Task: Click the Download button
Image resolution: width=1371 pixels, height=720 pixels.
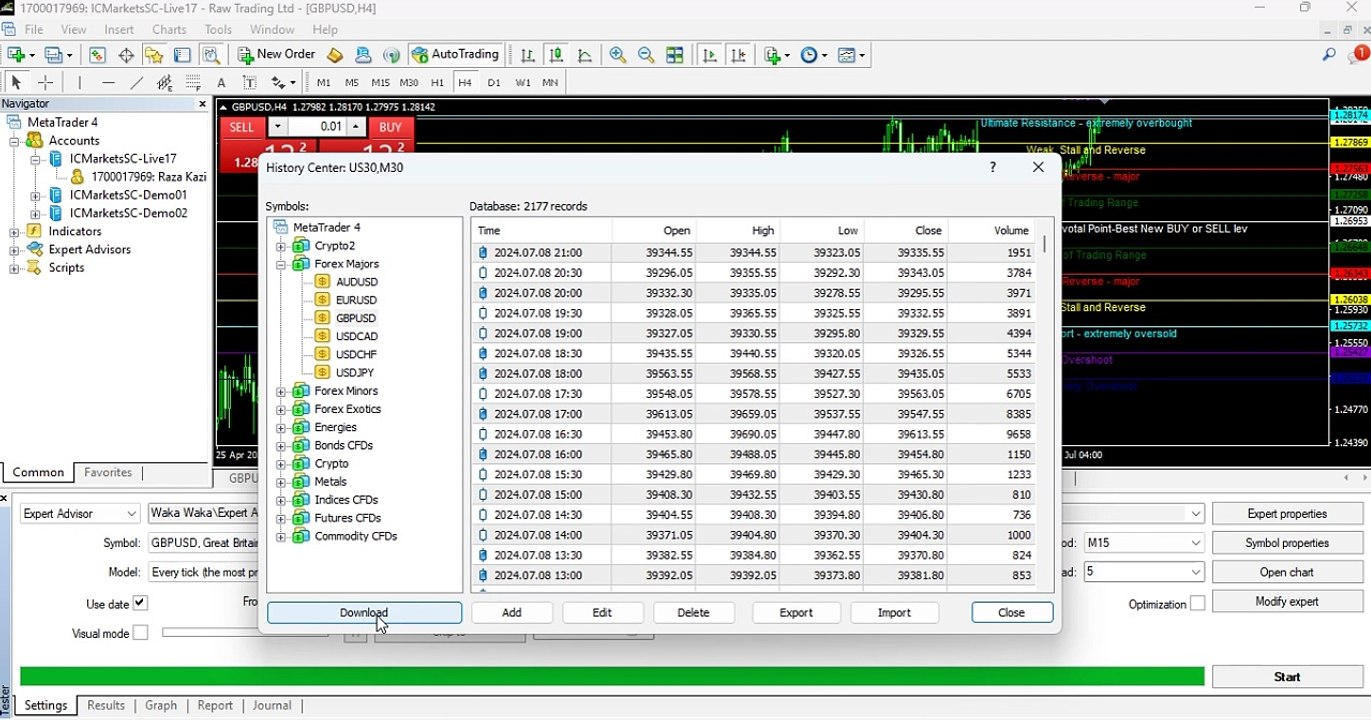Action: point(364,613)
